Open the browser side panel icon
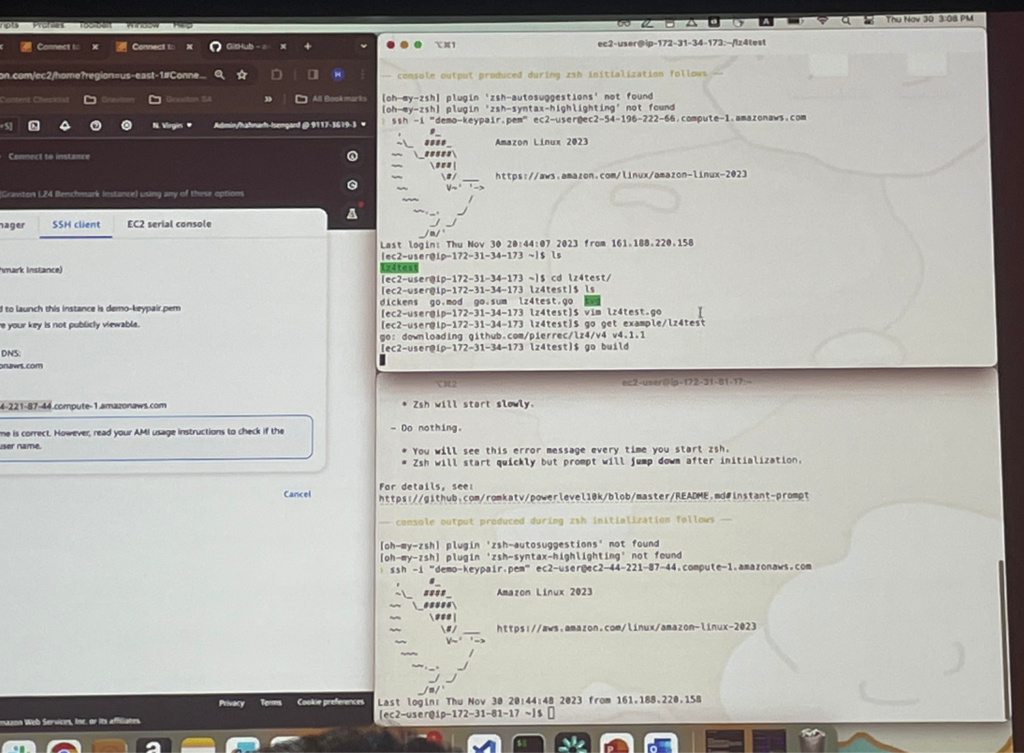This screenshot has height=753, width=1024. 311,74
